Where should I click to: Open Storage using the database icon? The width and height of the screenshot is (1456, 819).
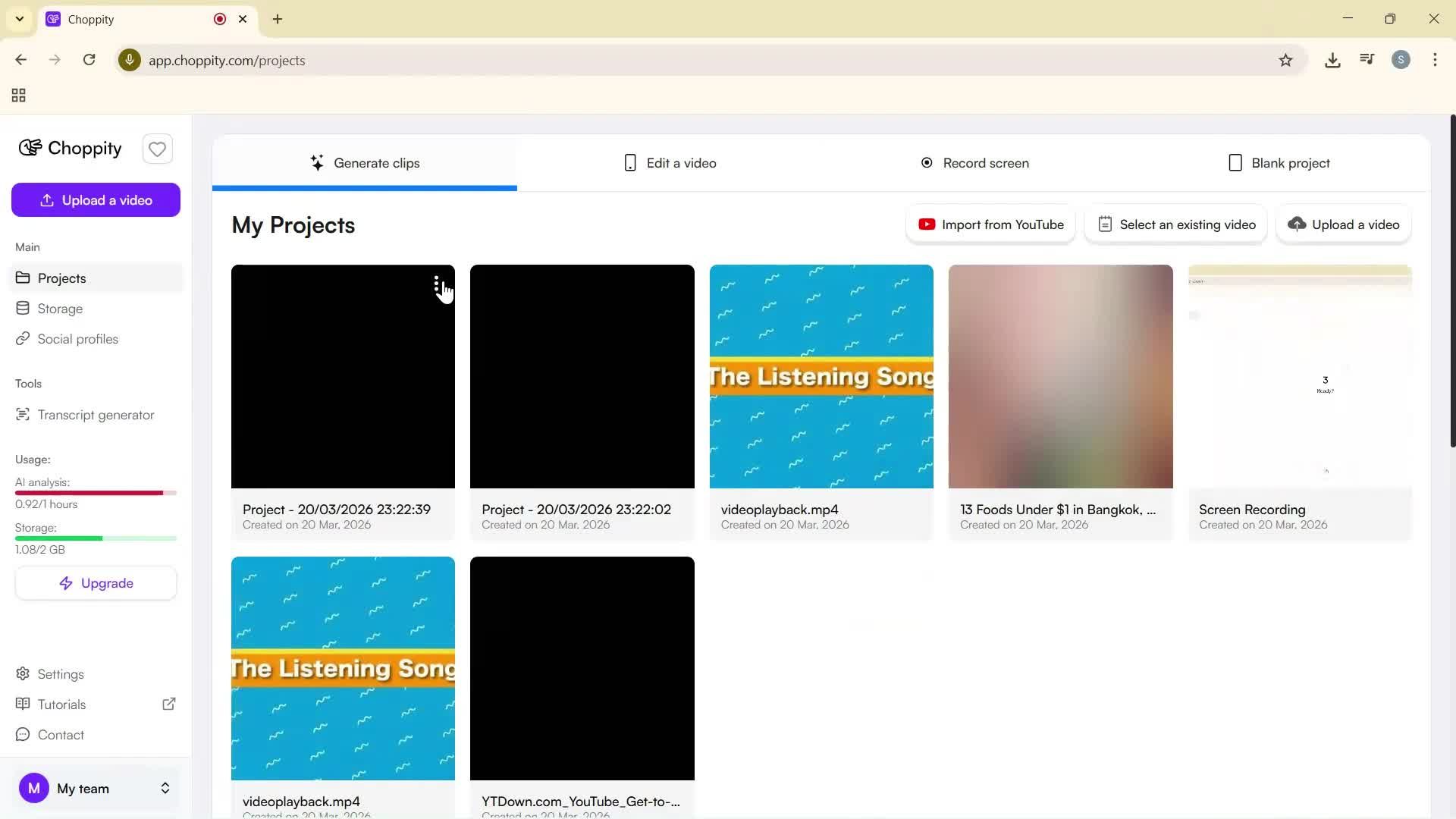click(x=24, y=308)
